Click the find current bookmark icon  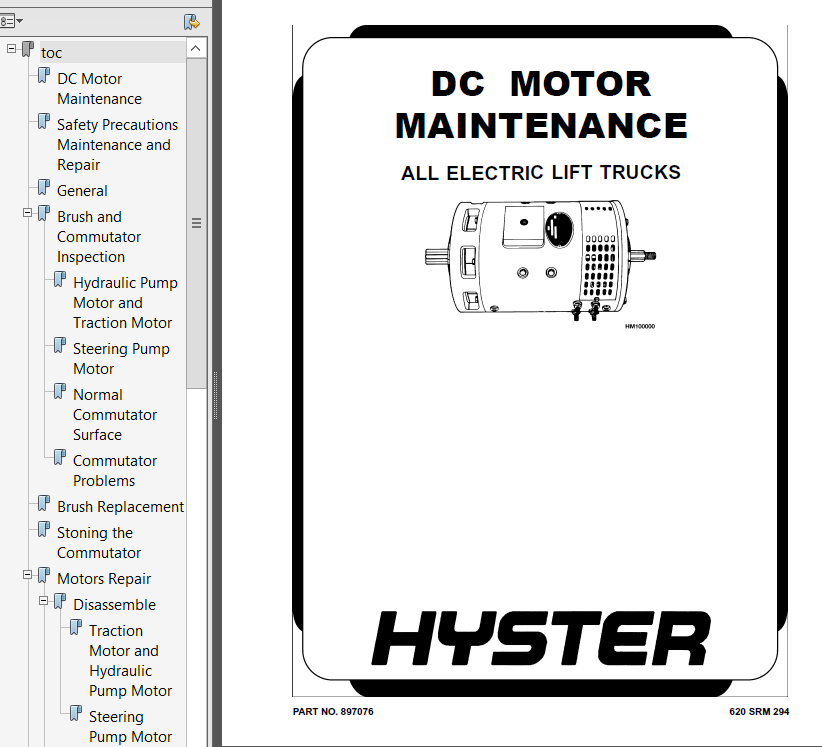tap(192, 22)
